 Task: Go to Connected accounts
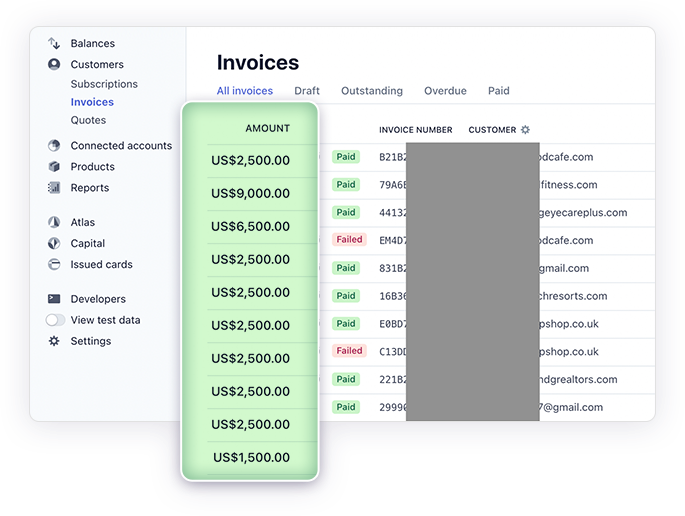pyautogui.click(x=121, y=145)
